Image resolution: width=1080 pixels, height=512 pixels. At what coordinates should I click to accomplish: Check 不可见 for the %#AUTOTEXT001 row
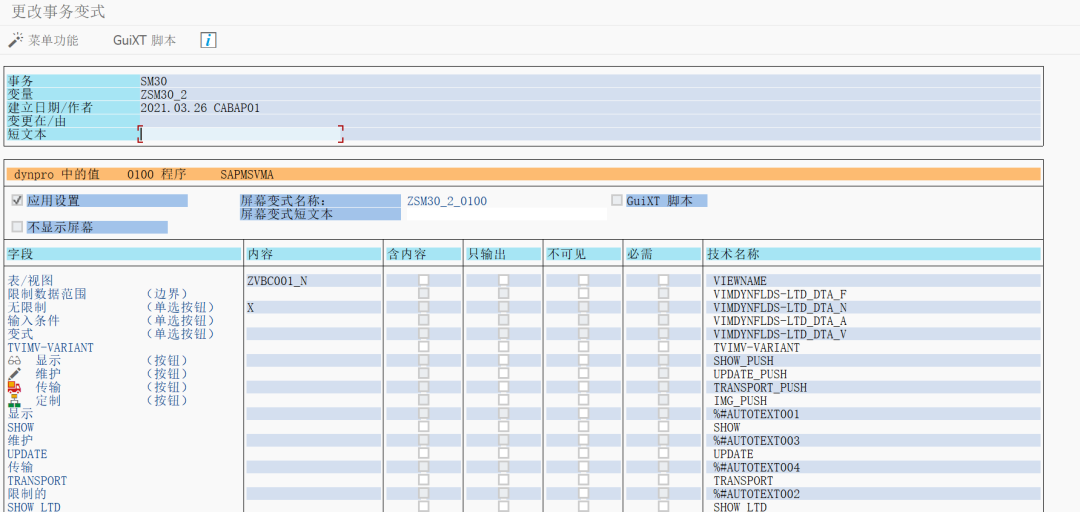583,414
